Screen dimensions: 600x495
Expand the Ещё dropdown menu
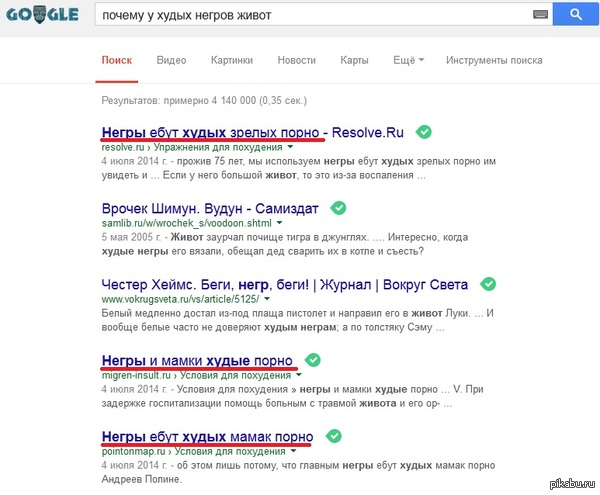408,60
